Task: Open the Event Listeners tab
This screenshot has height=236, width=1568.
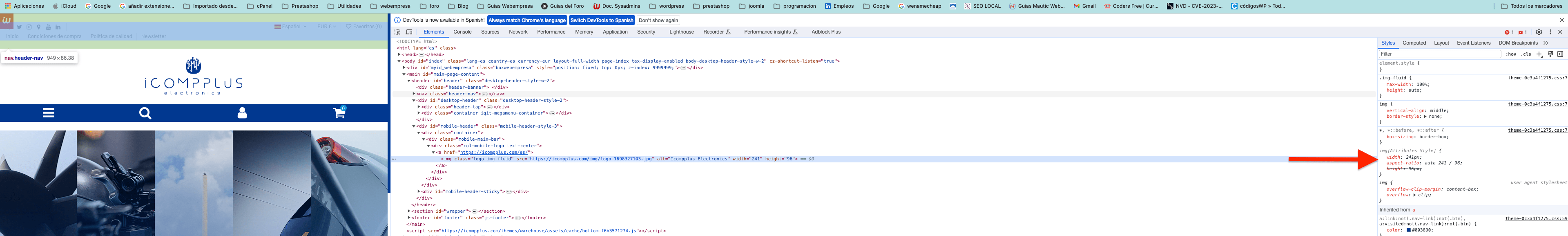Action: point(1474,43)
